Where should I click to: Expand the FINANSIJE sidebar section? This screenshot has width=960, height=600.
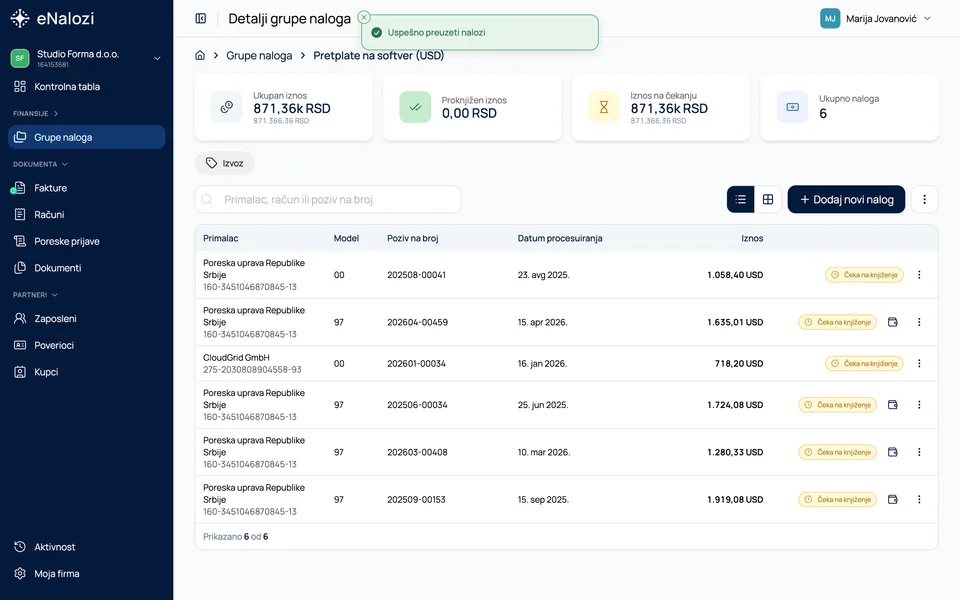36,113
